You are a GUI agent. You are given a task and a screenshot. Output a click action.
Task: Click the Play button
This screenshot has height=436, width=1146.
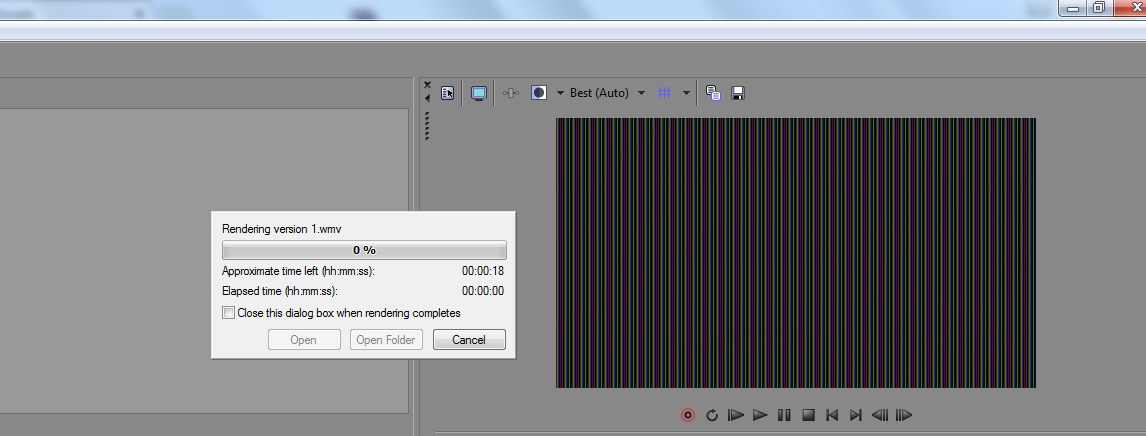(760, 415)
